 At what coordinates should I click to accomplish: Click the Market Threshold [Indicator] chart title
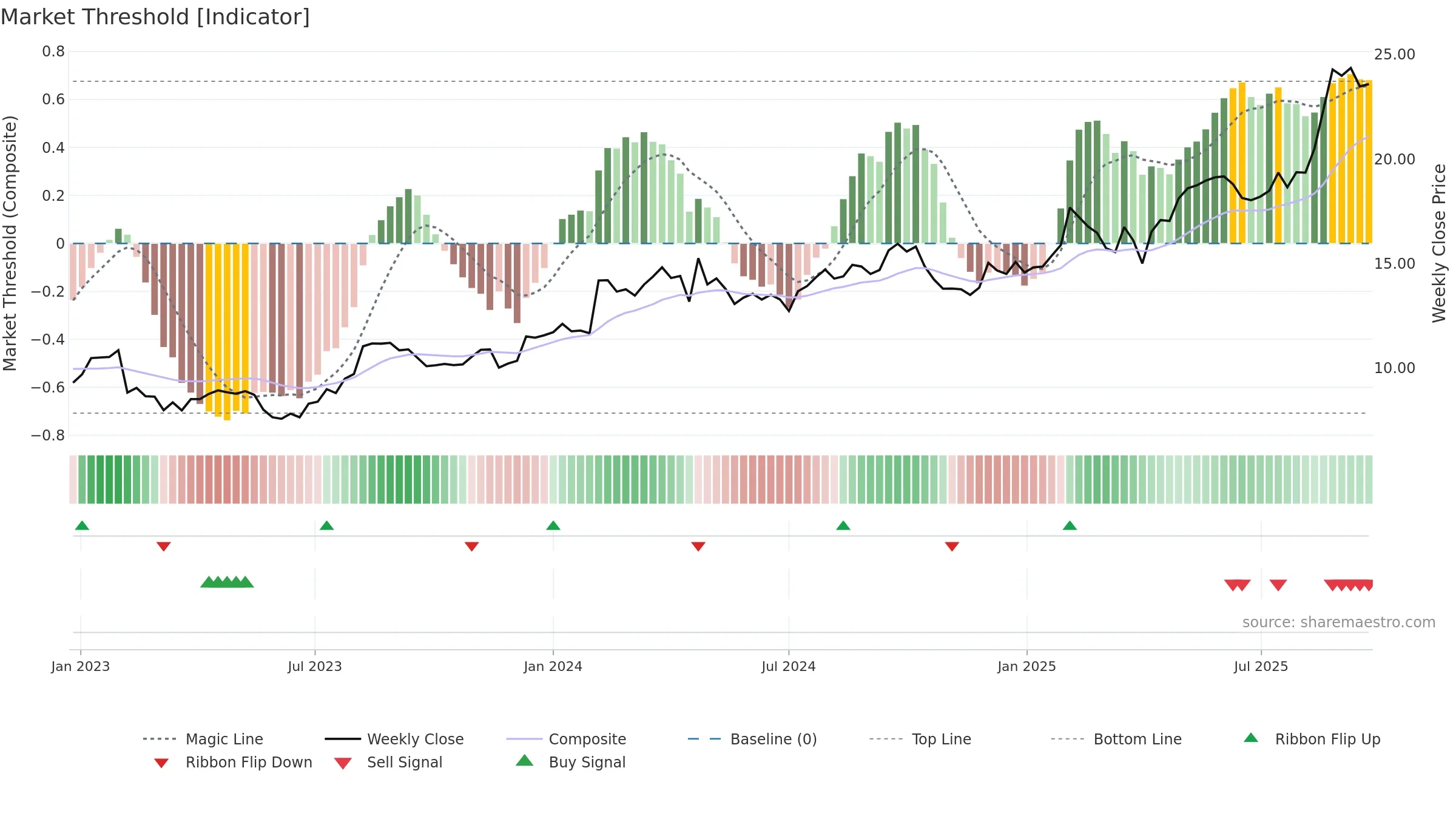[155, 17]
